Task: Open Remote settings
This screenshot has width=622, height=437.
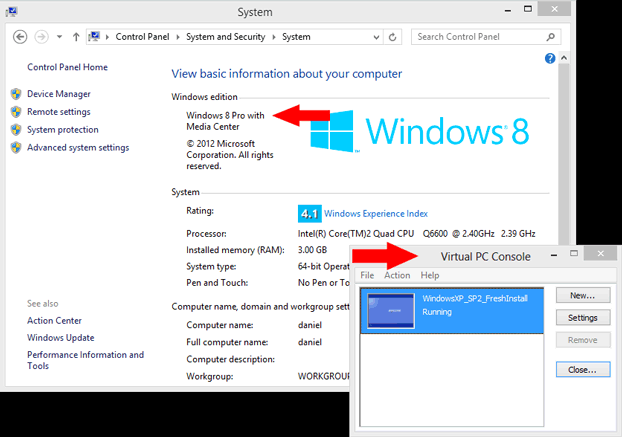Action: point(59,112)
